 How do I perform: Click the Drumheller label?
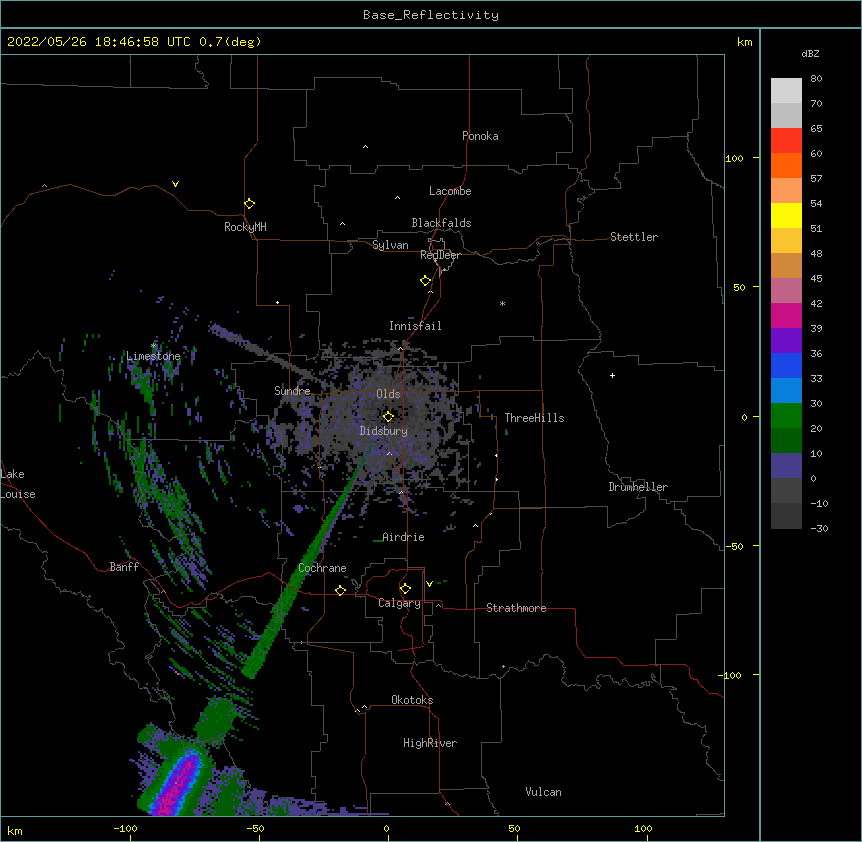point(638,487)
